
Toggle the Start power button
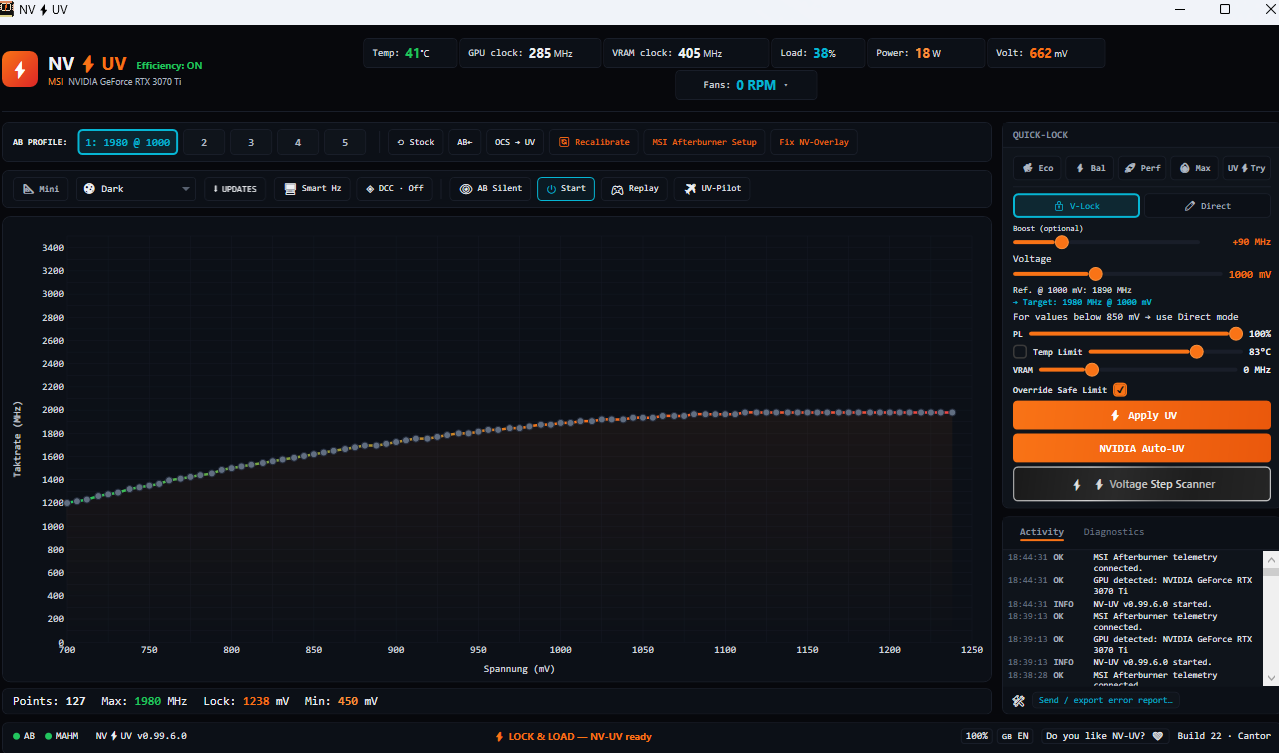pos(566,189)
